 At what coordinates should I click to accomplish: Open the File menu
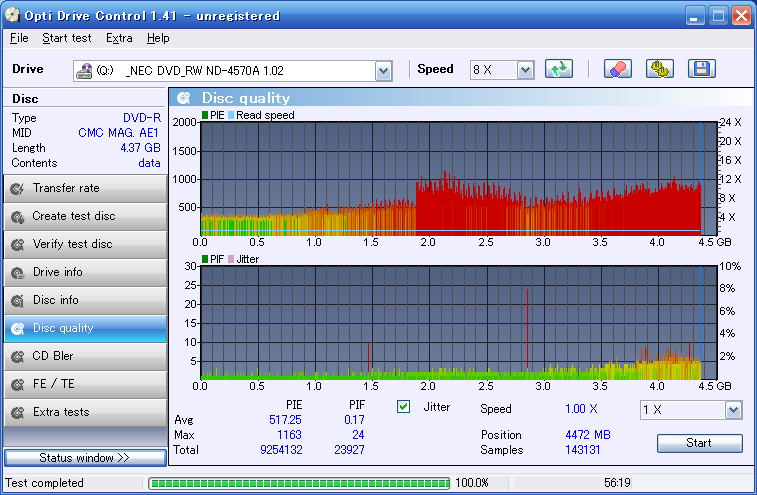click(x=19, y=38)
